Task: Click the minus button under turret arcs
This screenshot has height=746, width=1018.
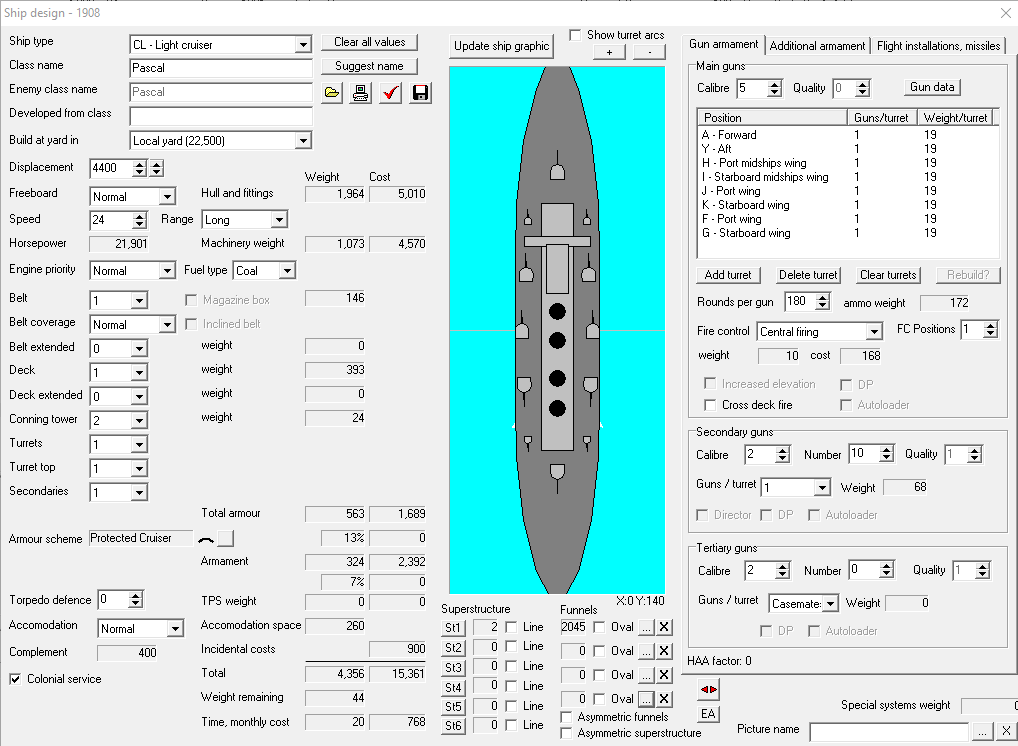Action: click(x=649, y=53)
